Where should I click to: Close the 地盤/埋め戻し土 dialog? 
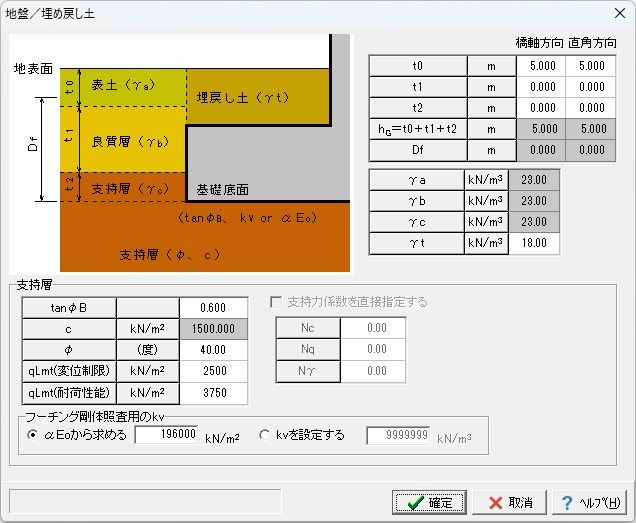click(x=619, y=13)
